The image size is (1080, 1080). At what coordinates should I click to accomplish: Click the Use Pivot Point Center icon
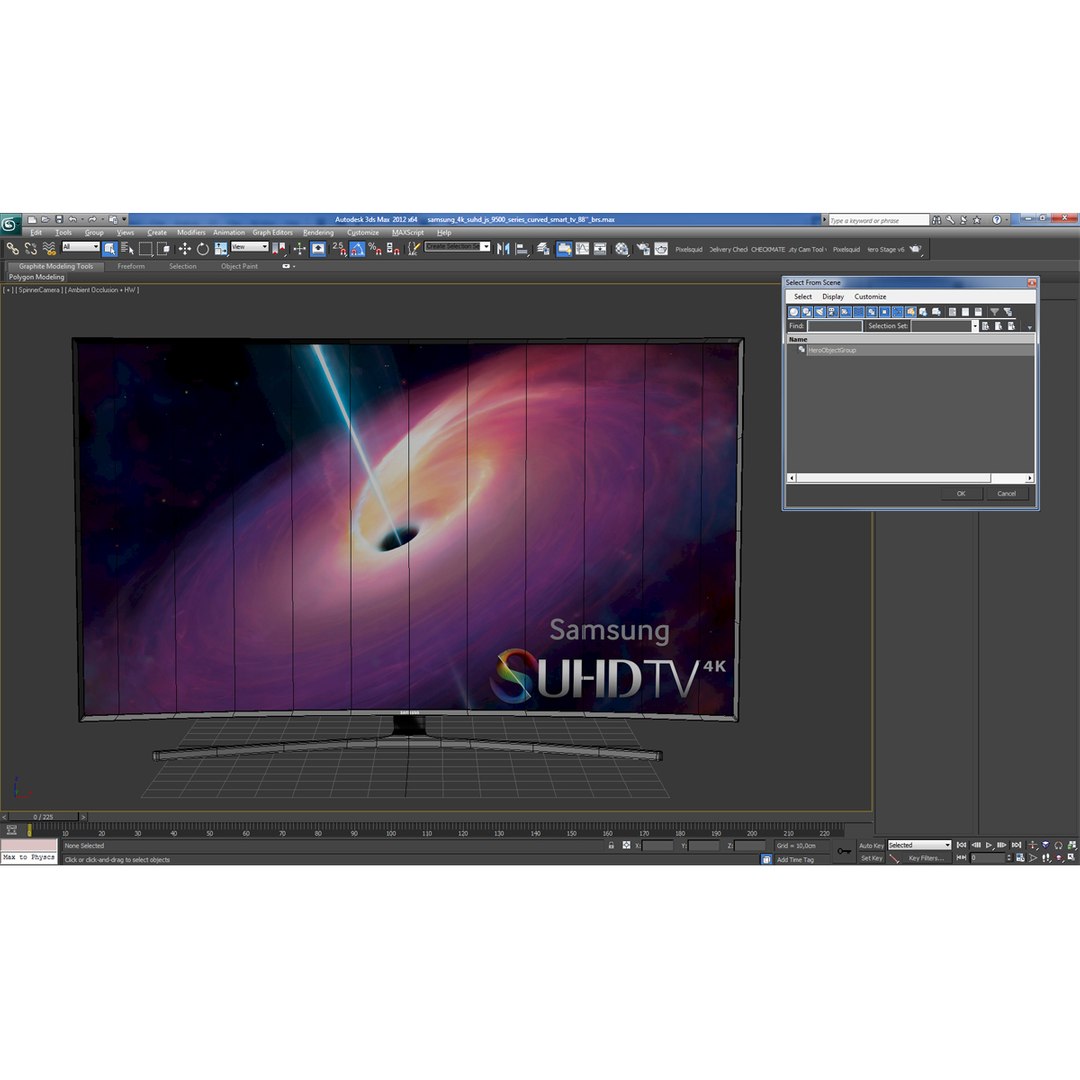pos(279,249)
